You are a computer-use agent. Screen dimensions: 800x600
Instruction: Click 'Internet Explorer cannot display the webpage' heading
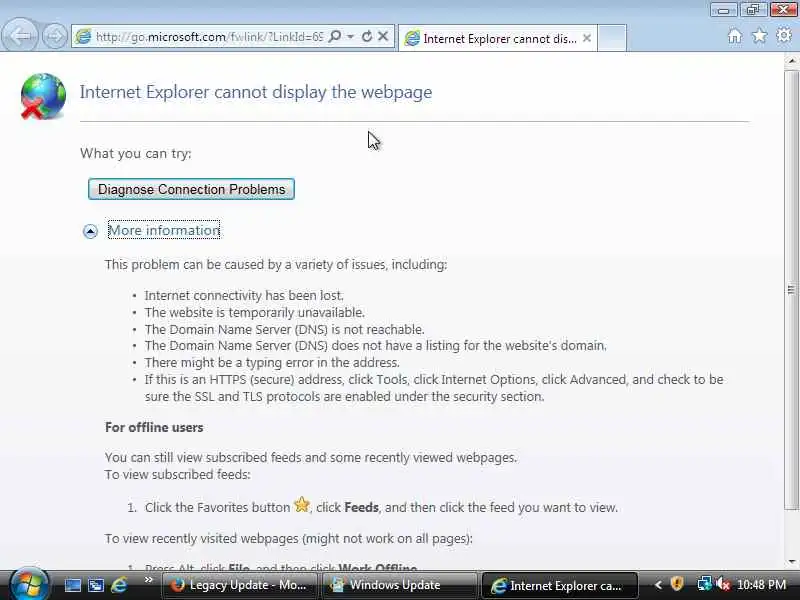pos(256,92)
